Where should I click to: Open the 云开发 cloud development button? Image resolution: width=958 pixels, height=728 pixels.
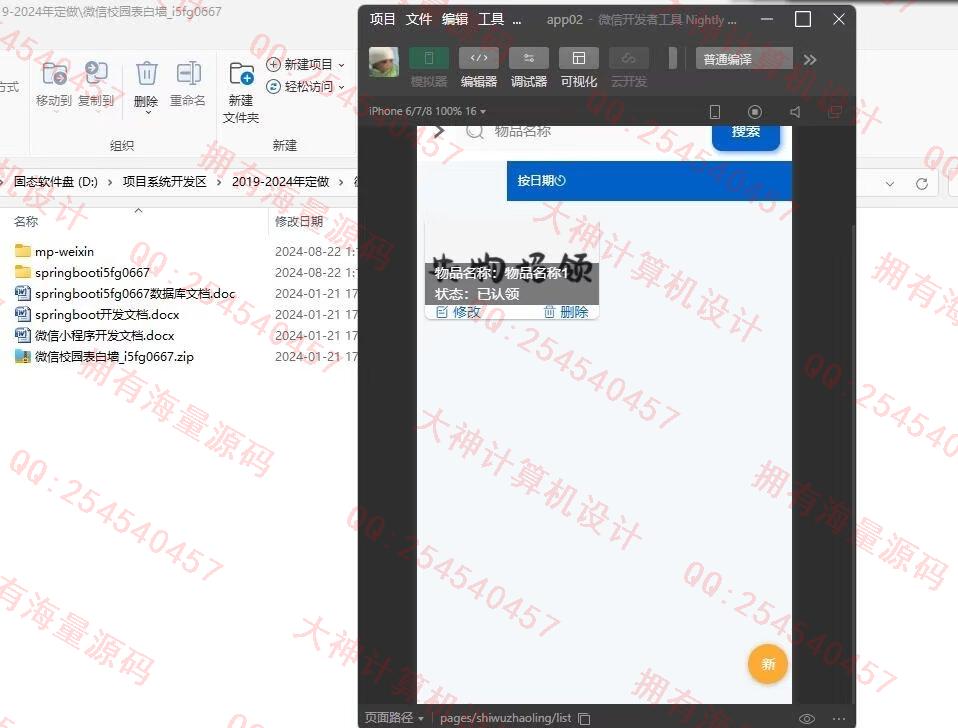pos(629,67)
